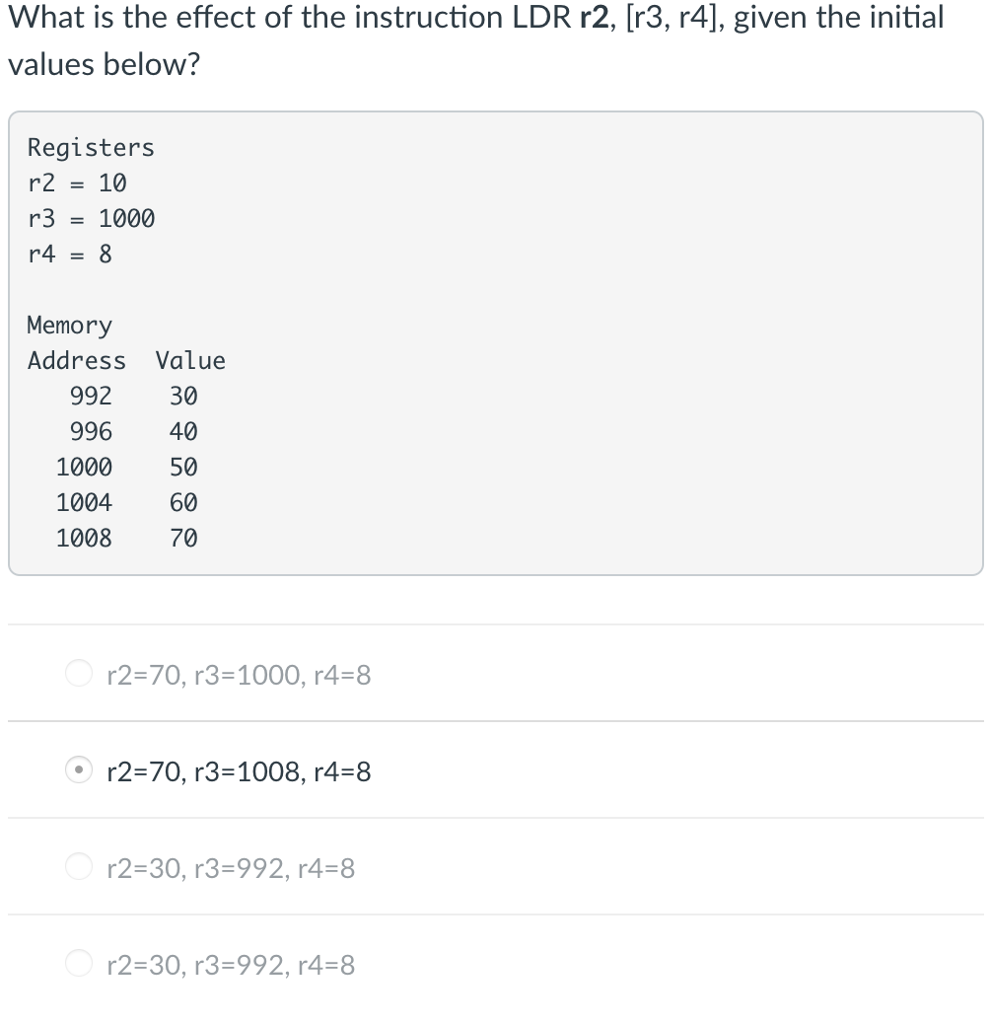Click memory value 50 at address 1000
The image size is (990, 1024).
(x=183, y=466)
